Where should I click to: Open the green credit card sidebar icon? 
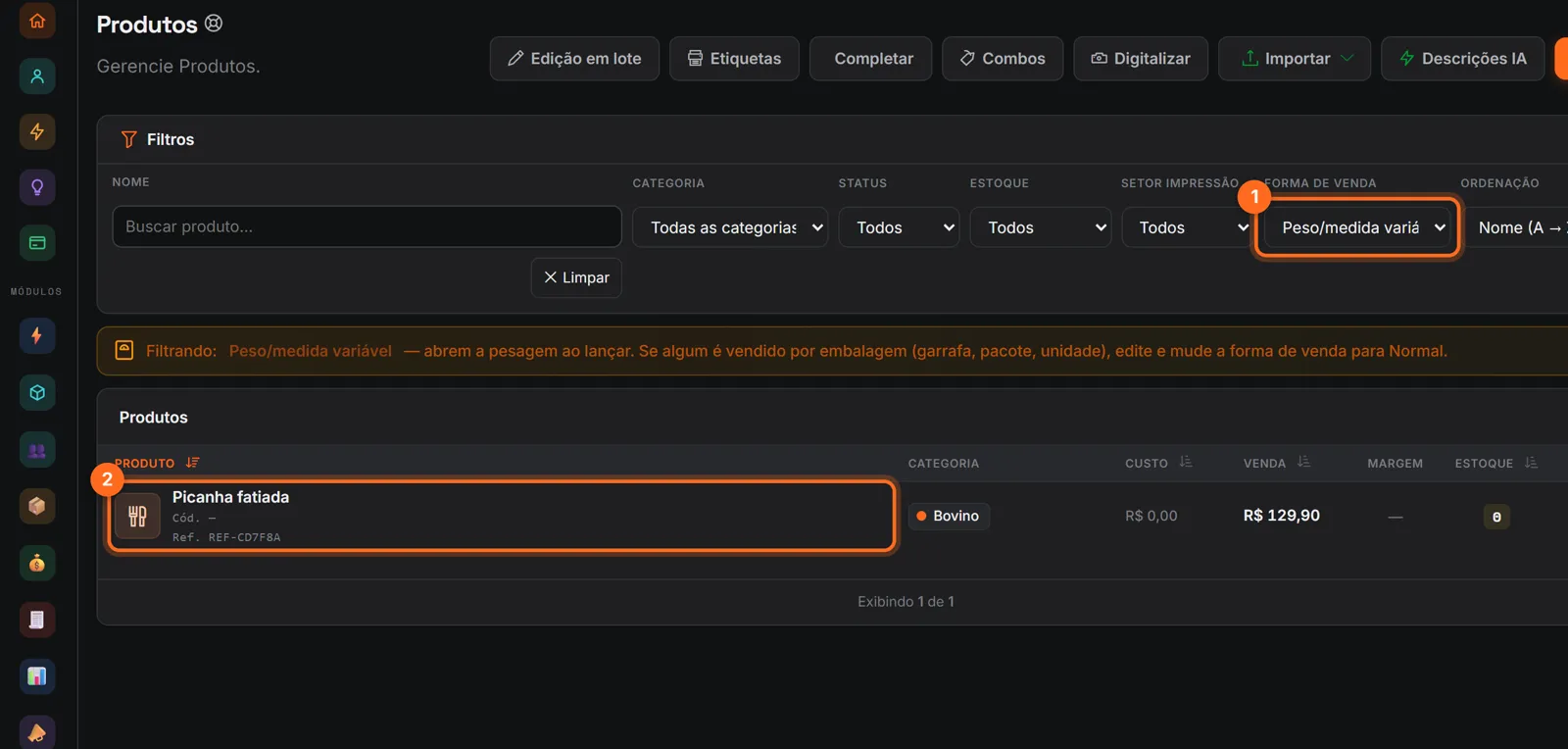point(37,243)
